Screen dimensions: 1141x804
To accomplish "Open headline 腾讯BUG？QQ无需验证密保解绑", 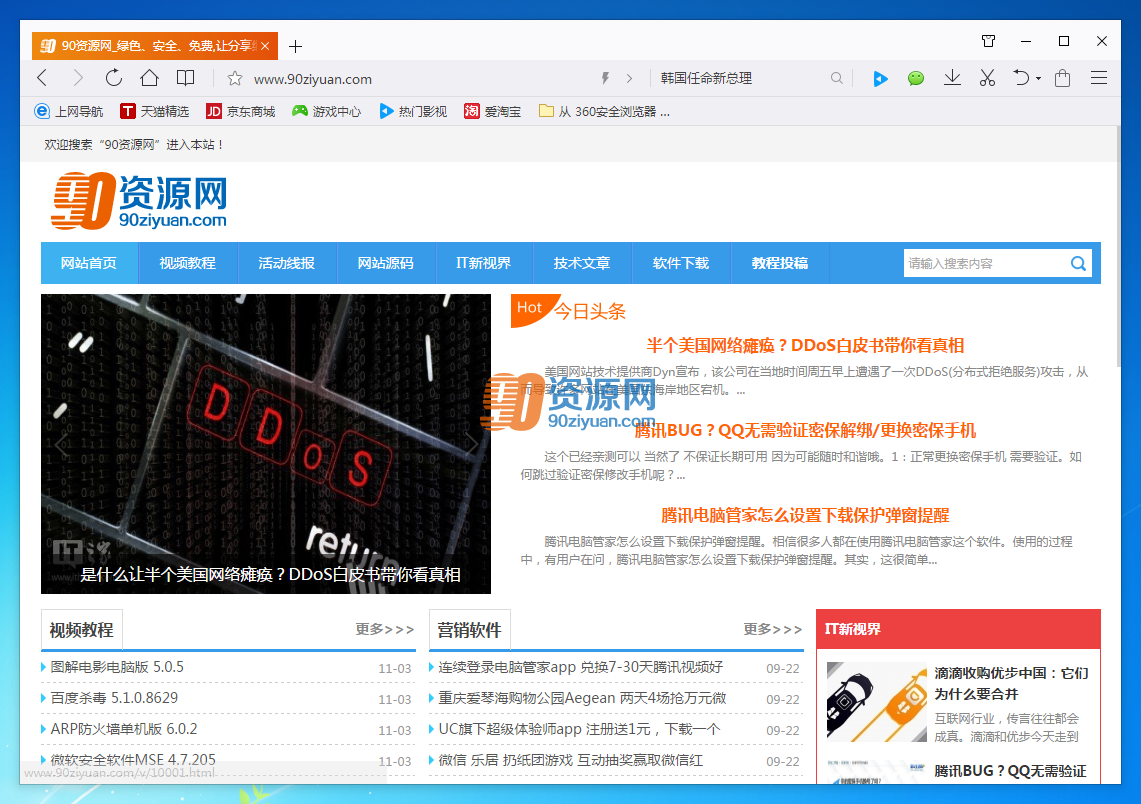I will 805,431.
